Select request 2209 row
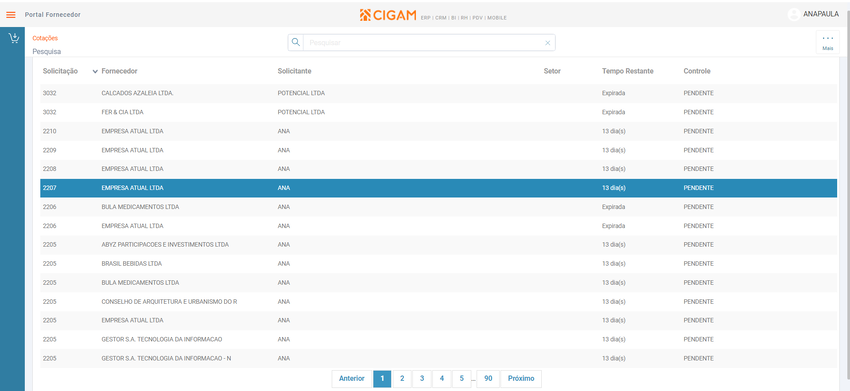Viewport: 850px width, 391px height. point(439,150)
